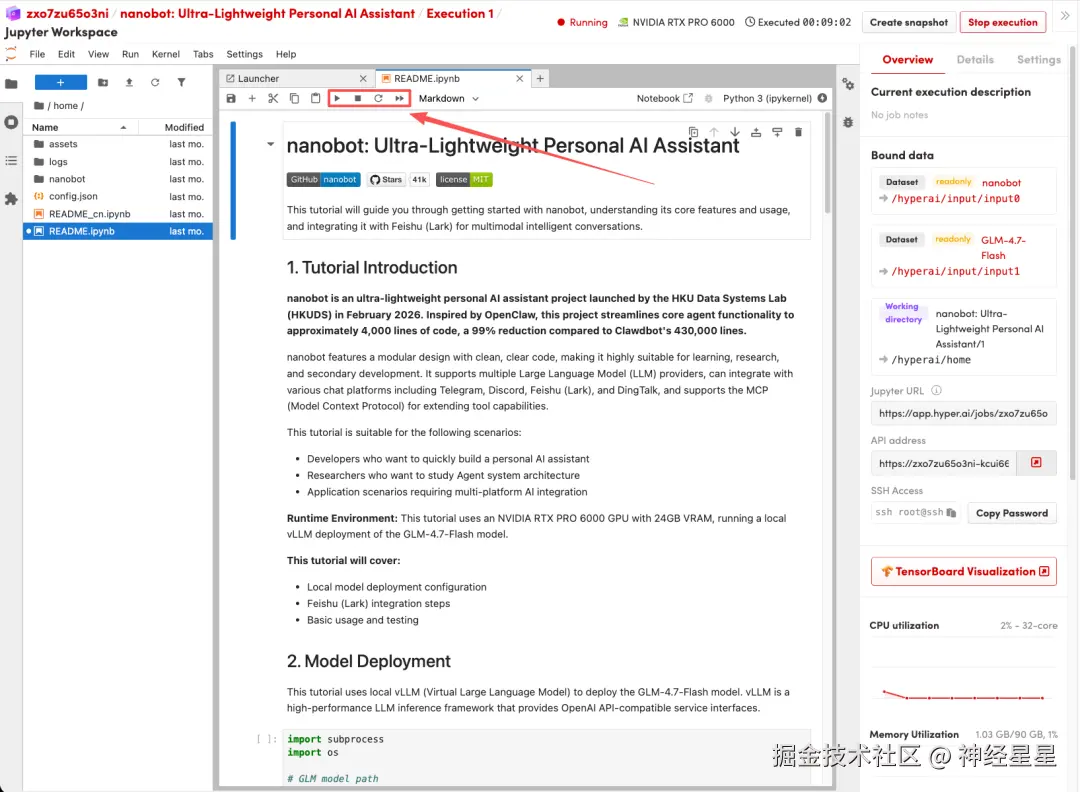Open the nanobot folder
This screenshot has width=1080, height=792.
(x=118, y=179)
